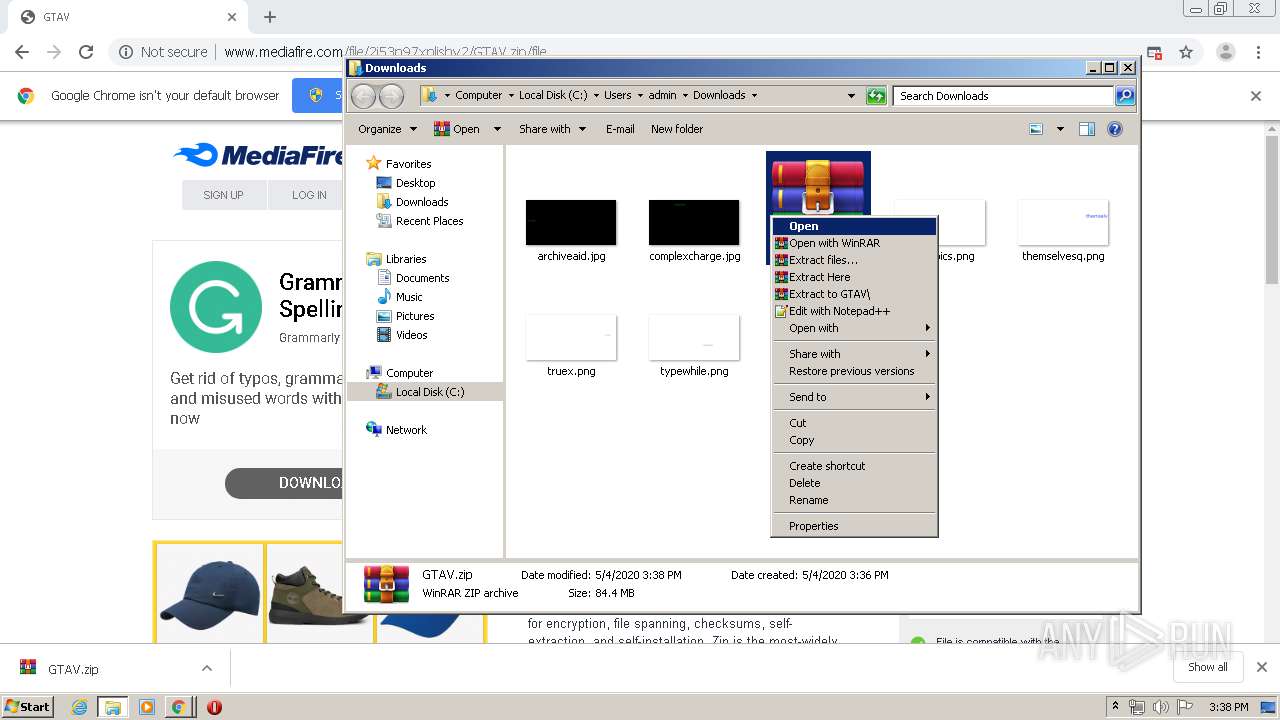This screenshot has width=1280, height=720.
Task: Bookmark the page with star icon
Action: [x=1186, y=52]
